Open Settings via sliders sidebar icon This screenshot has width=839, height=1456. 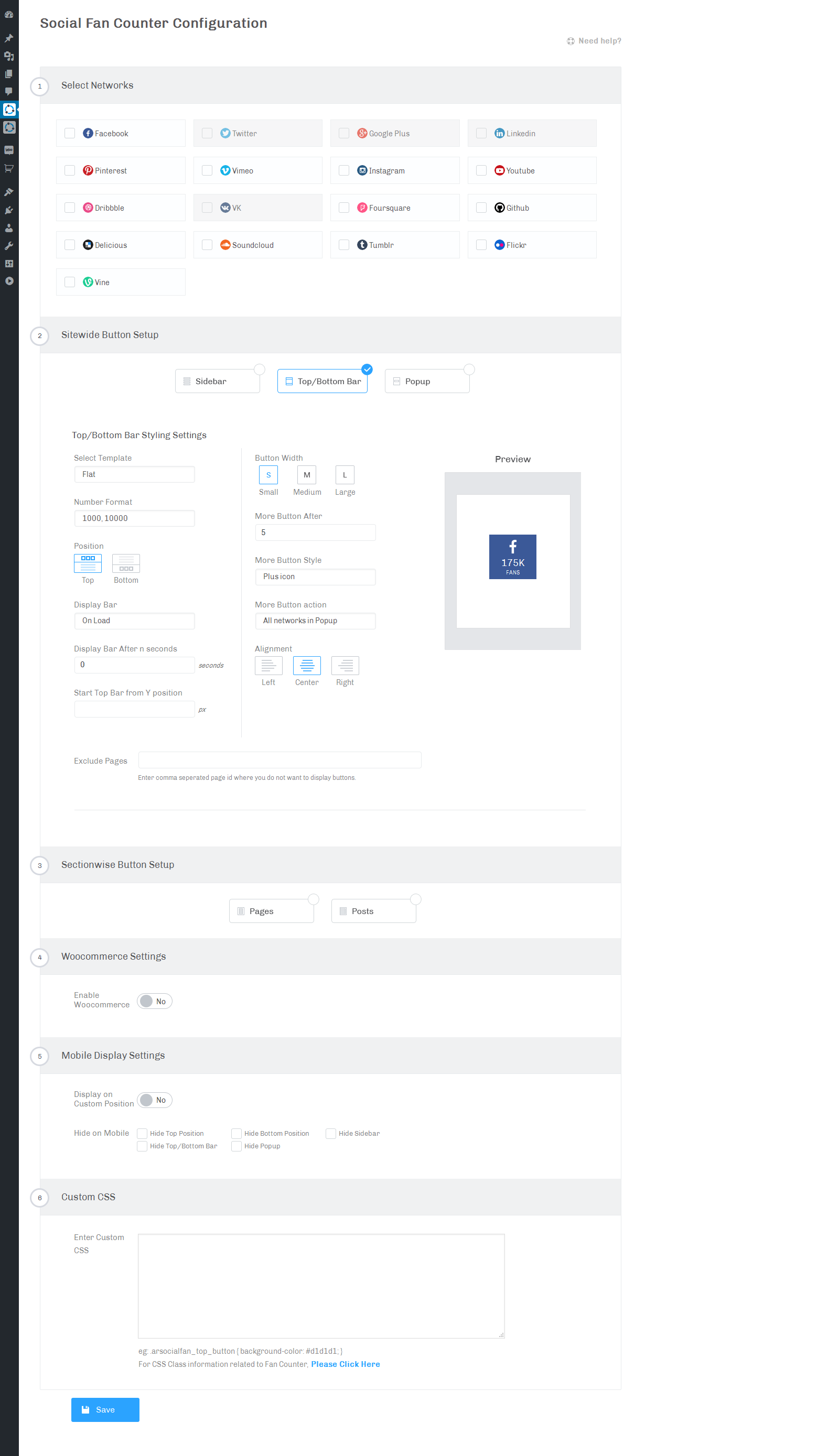[x=8, y=263]
